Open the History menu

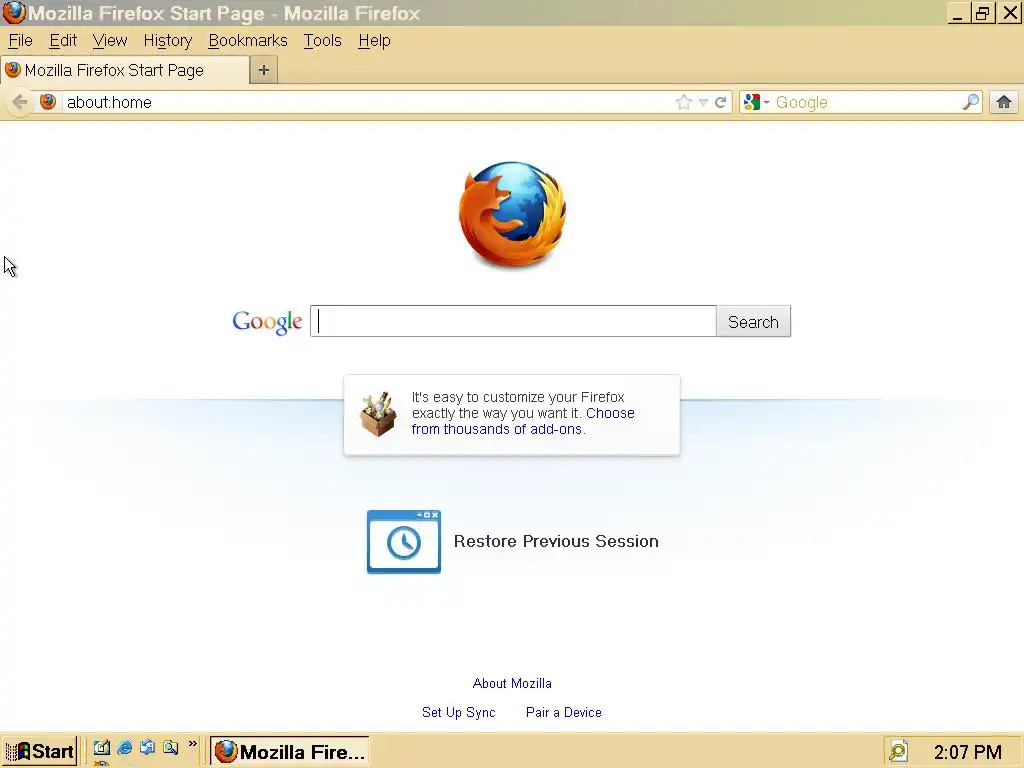(168, 40)
